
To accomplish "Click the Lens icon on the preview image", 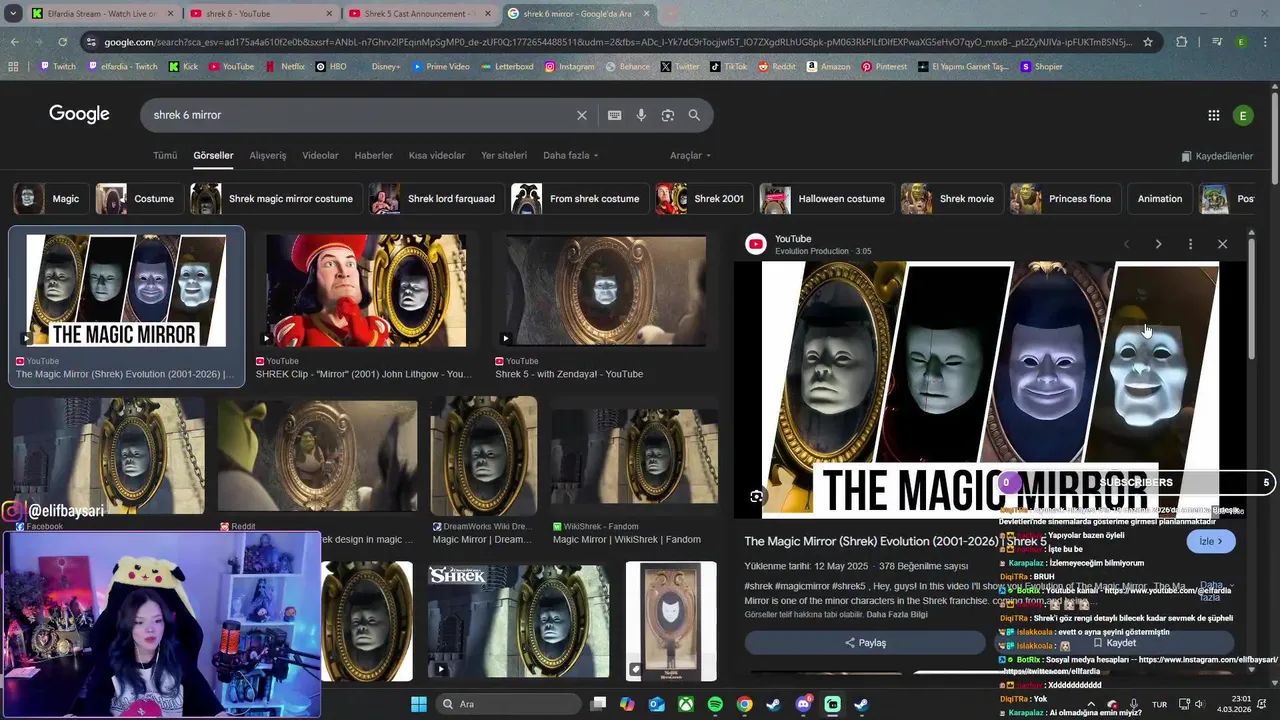I will coord(757,496).
